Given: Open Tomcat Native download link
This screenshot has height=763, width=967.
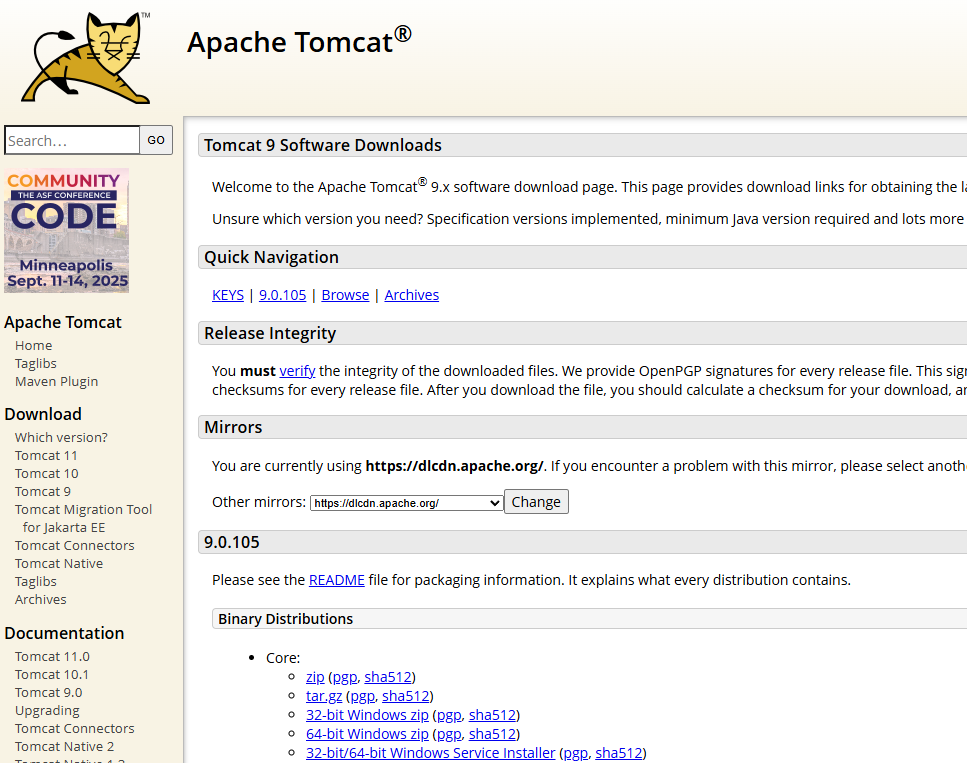Looking at the screenshot, I should pos(59,563).
